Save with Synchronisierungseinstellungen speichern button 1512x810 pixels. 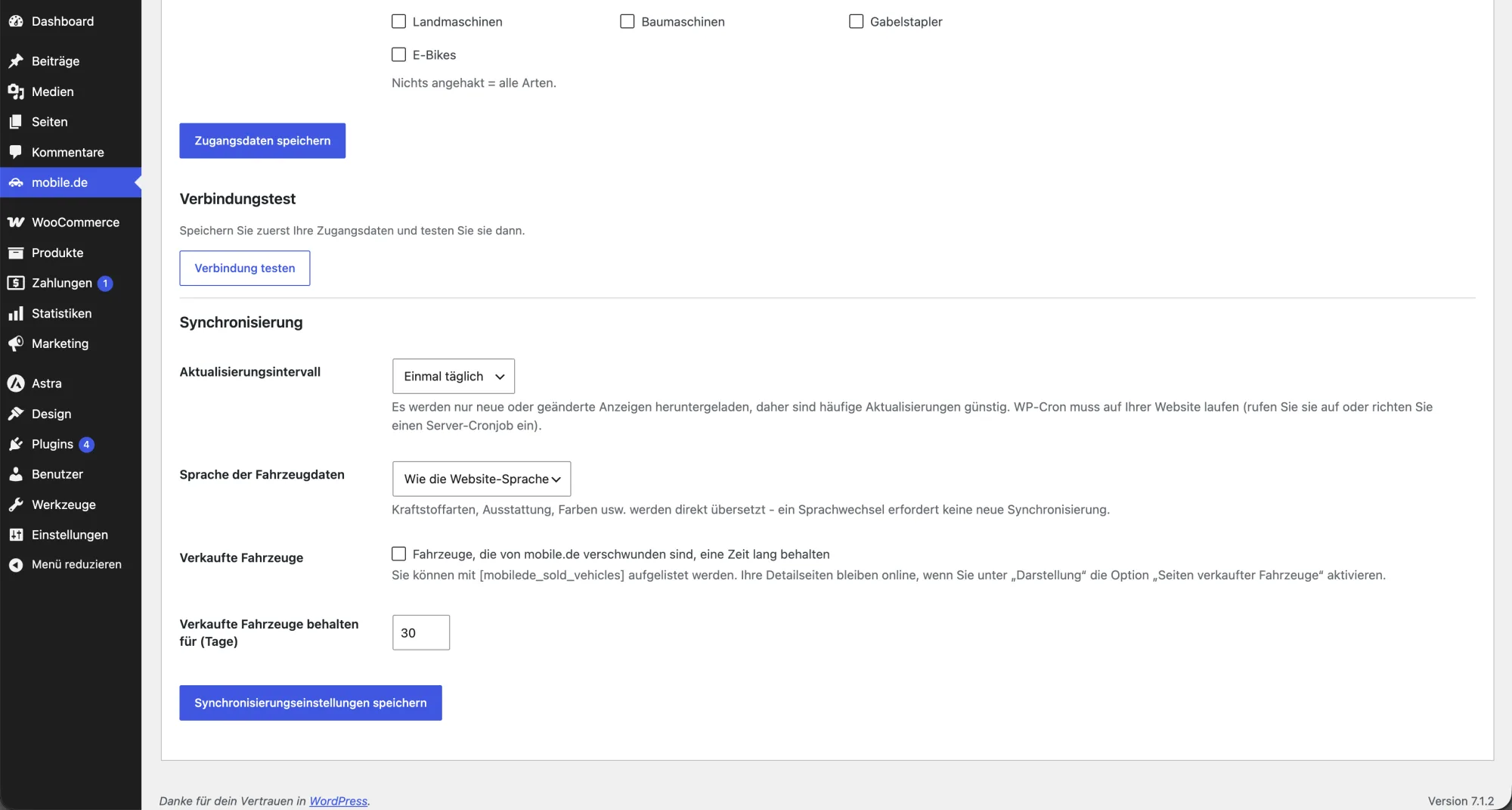311,703
